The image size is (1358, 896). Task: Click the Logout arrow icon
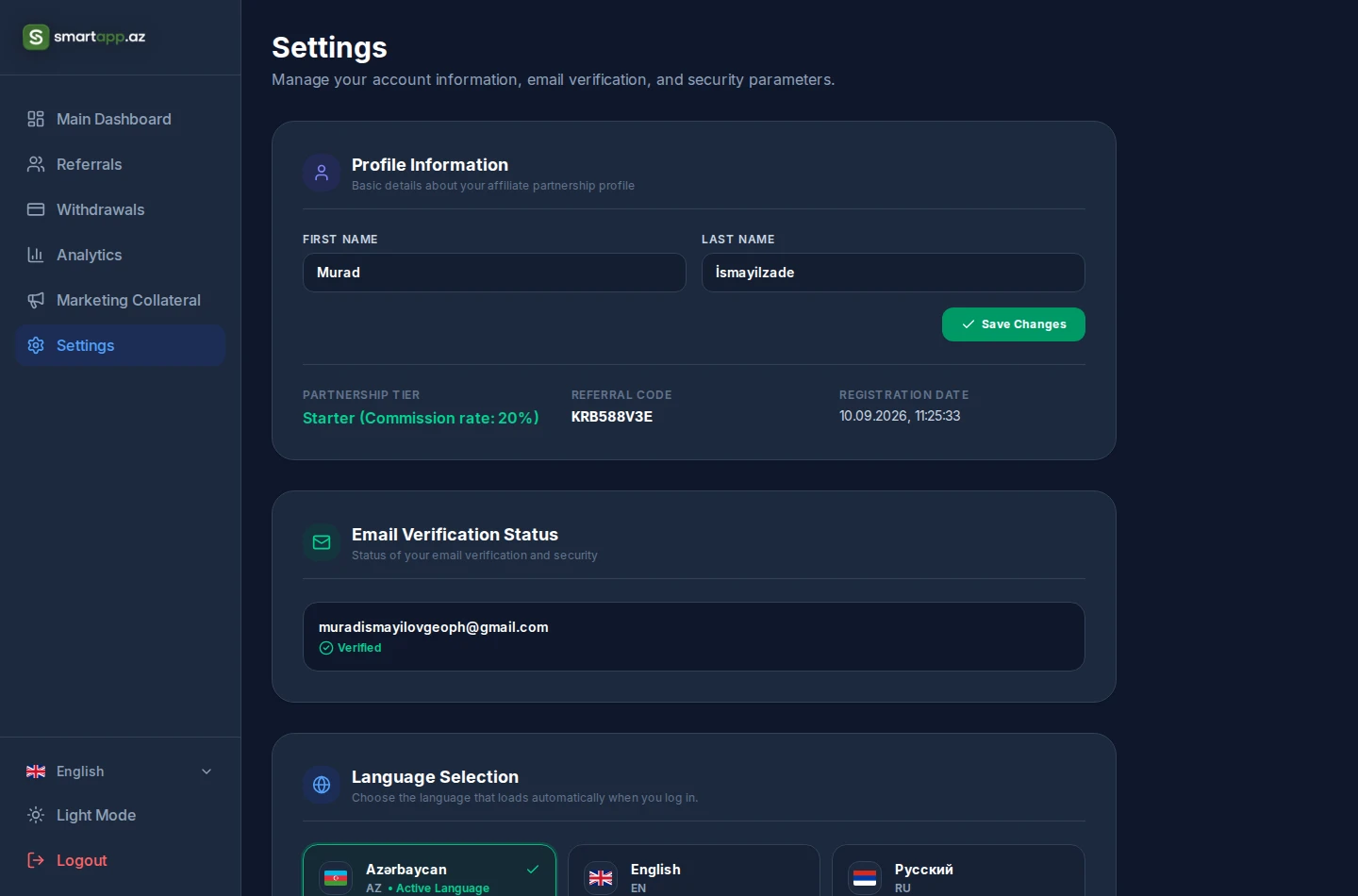(36, 860)
